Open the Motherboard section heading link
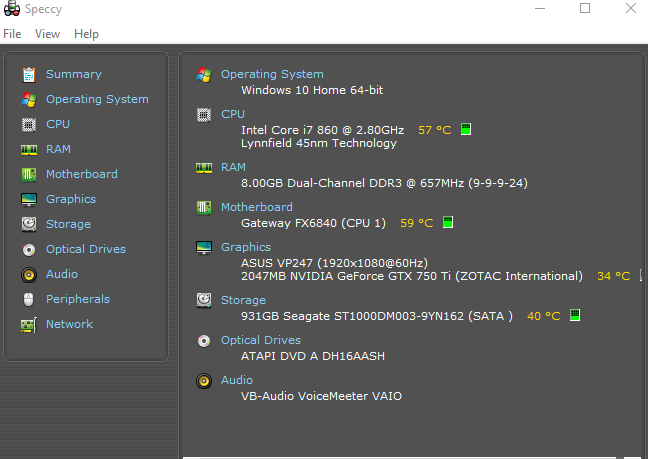 tap(256, 207)
